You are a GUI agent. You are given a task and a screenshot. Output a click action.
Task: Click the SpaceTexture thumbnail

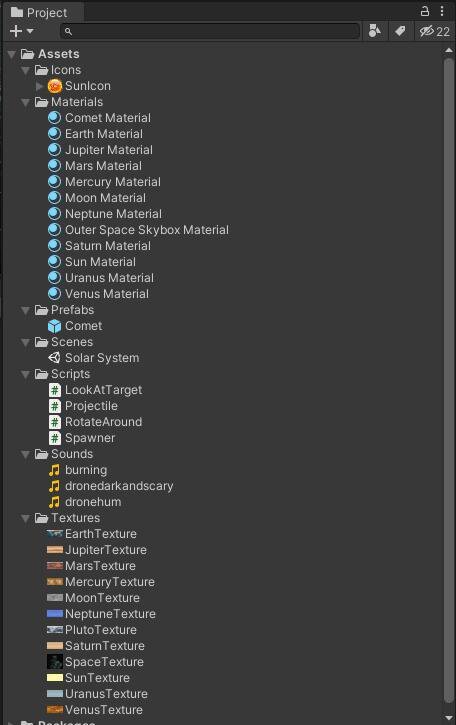click(55, 662)
